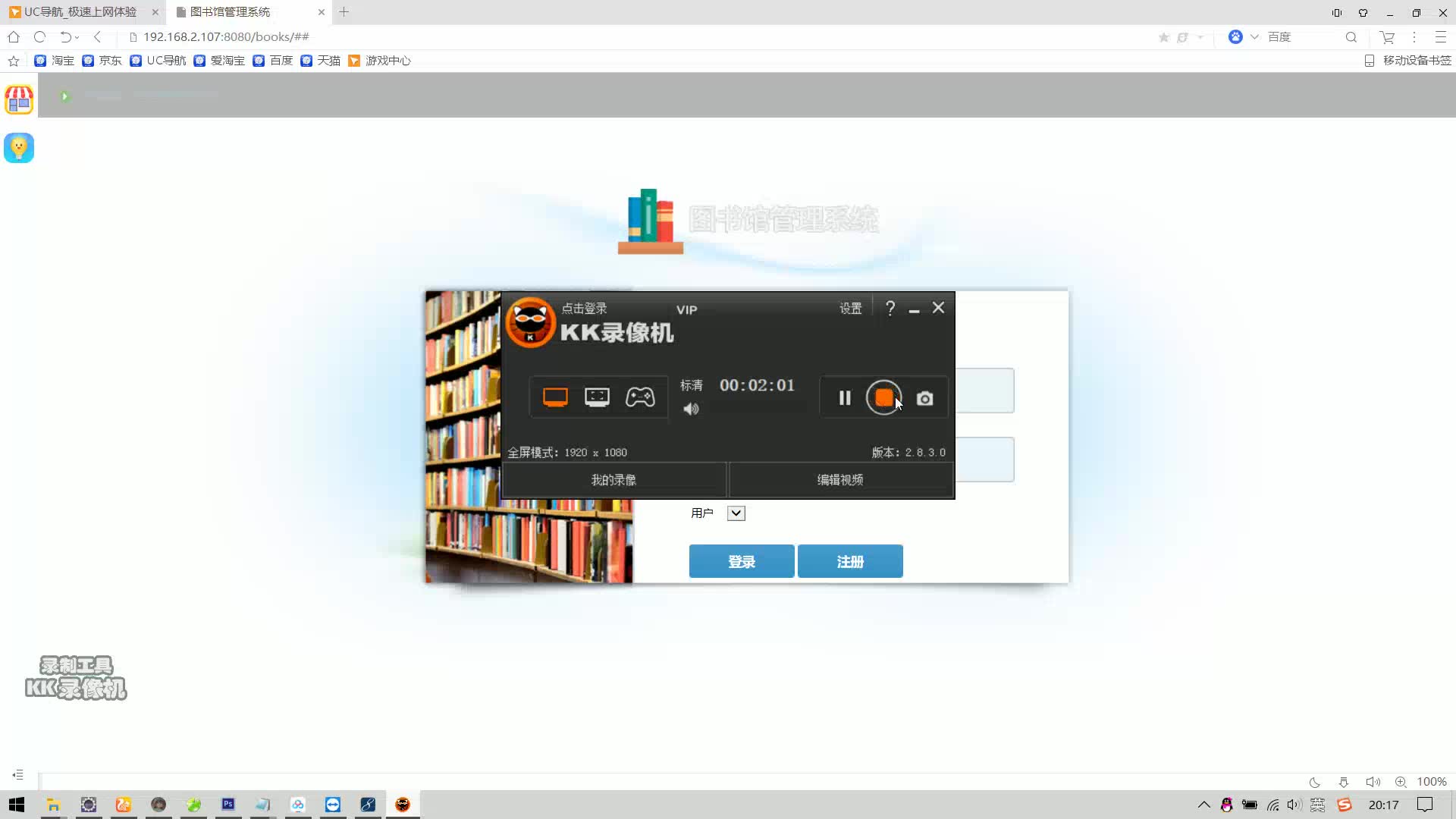Screen dimensions: 1456x819
Task: Click the 注册 register button
Action: pos(849,561)
